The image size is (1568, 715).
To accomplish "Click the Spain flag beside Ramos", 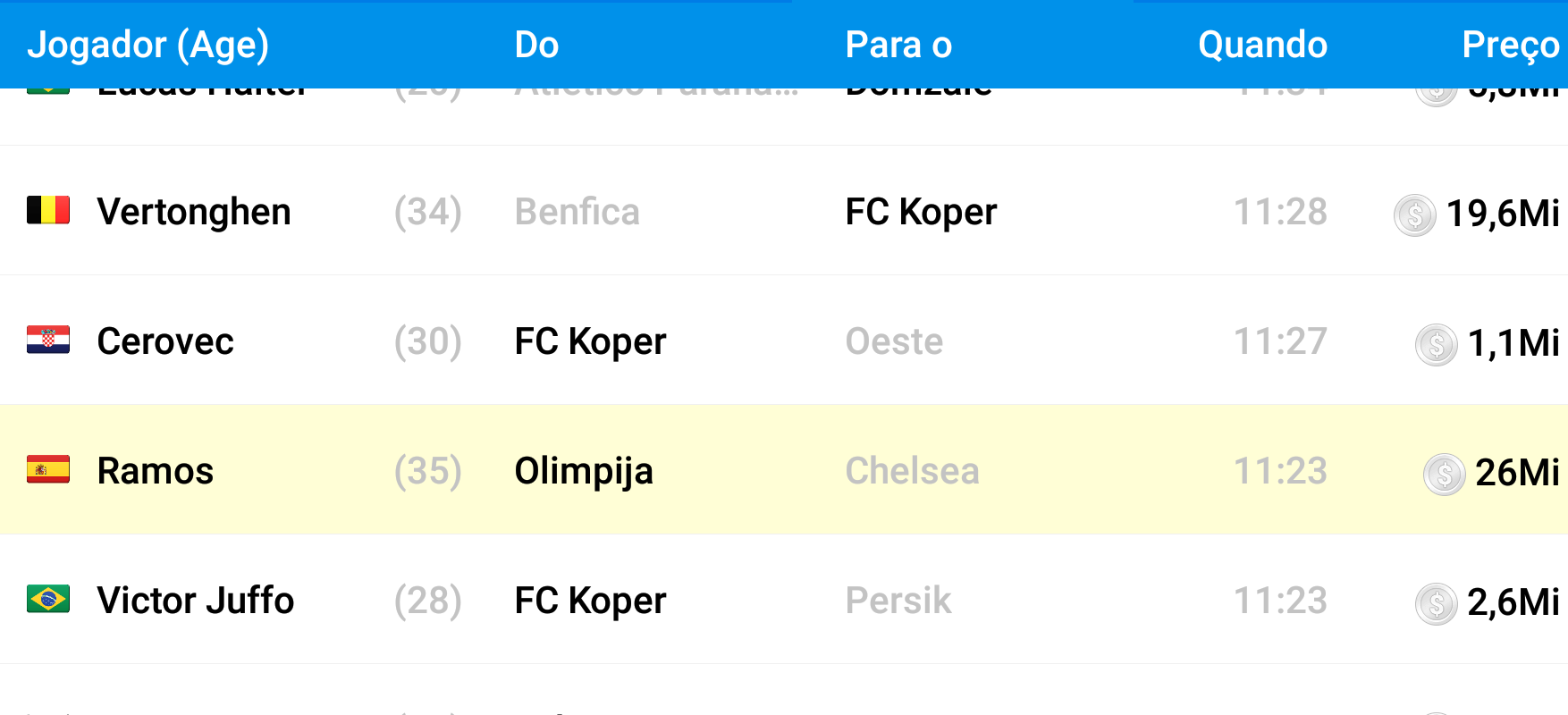I will coord(48,470).
